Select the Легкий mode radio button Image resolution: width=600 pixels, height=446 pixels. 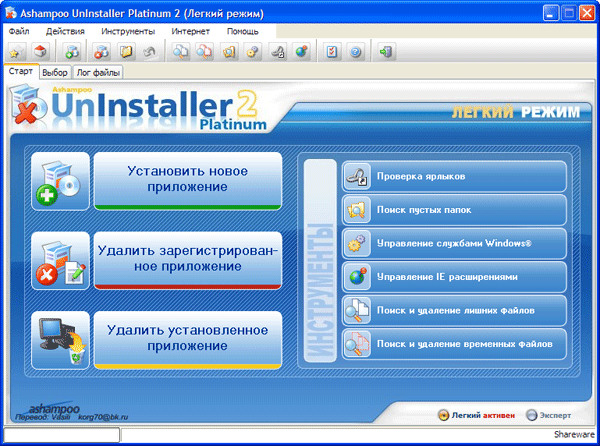tap(443, 415)
